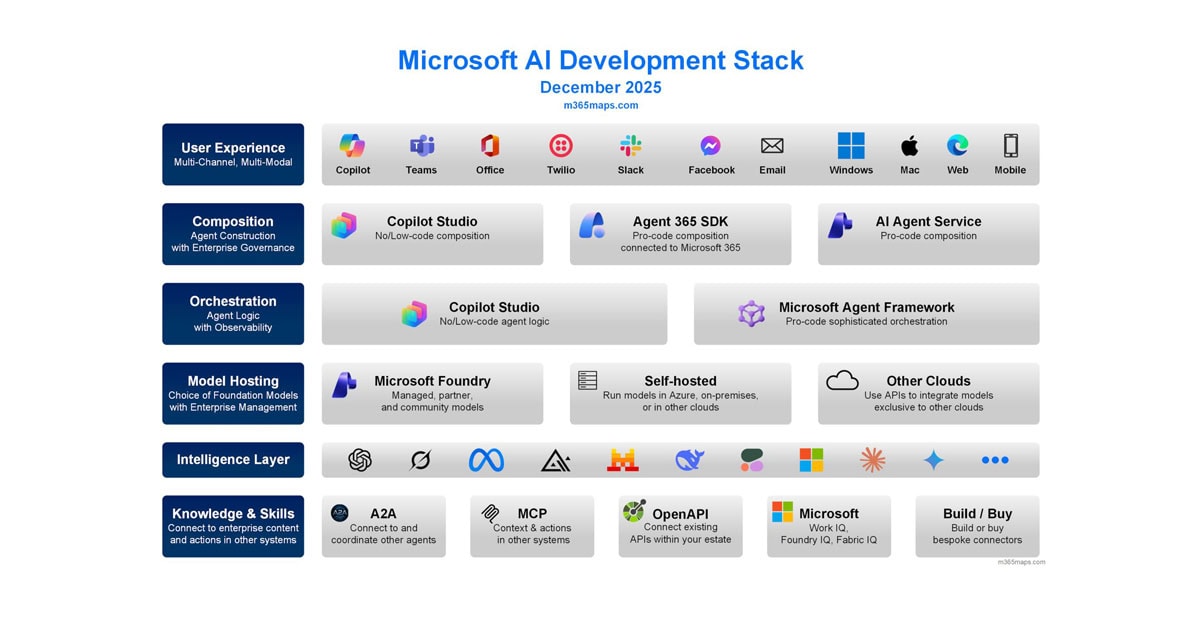Click the Apple Mac icon

[909, 146]
